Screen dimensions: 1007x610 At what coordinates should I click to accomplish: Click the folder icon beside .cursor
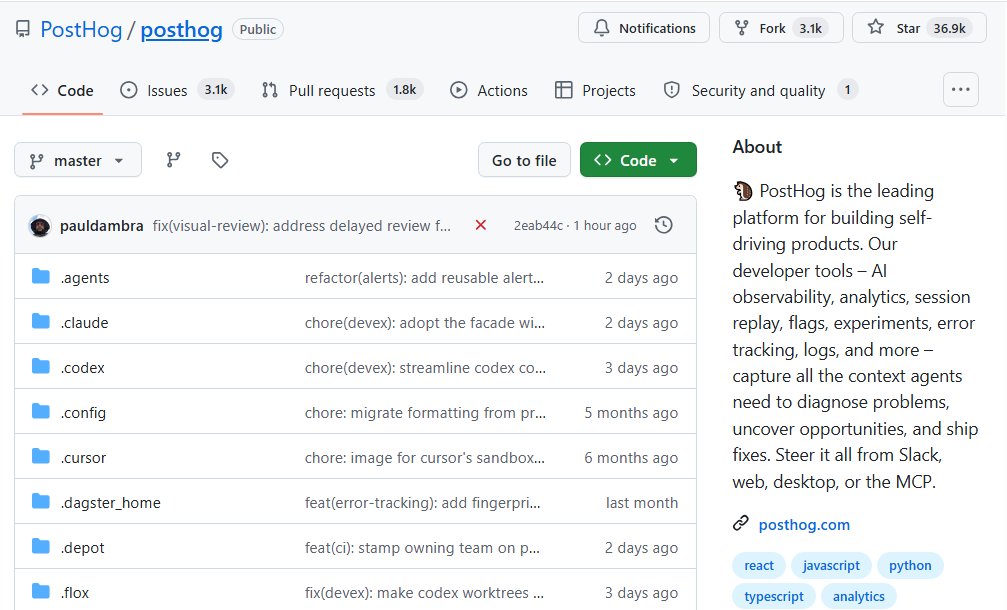click(40, 457)
